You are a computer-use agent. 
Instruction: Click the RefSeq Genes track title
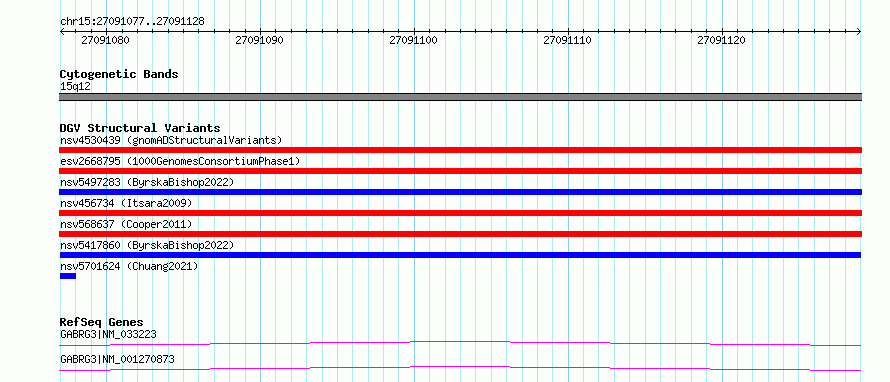pos(101,322)
